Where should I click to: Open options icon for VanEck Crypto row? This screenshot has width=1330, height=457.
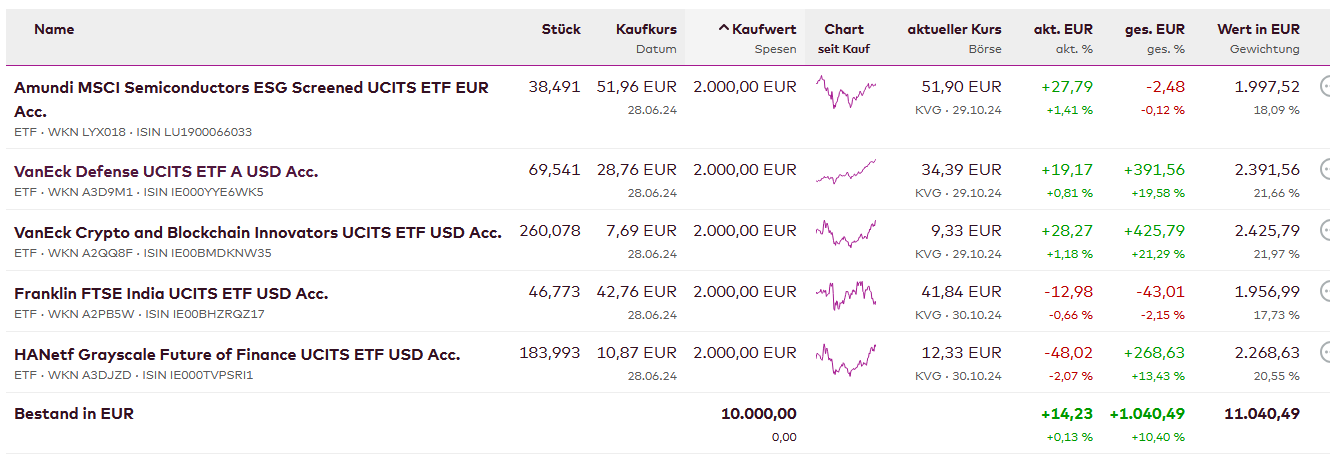pyautogui.click(x=1325, y=231)
